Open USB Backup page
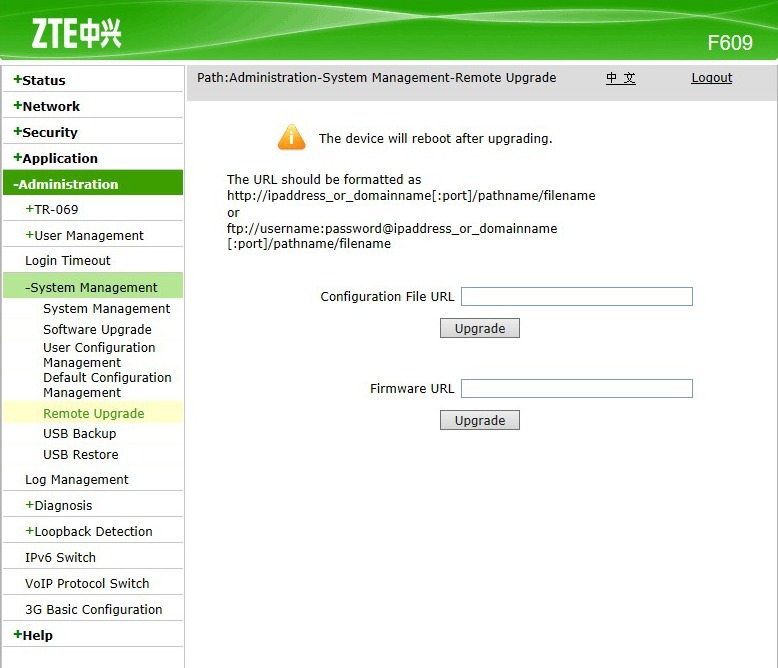778x668 pixels. point(79,434)
